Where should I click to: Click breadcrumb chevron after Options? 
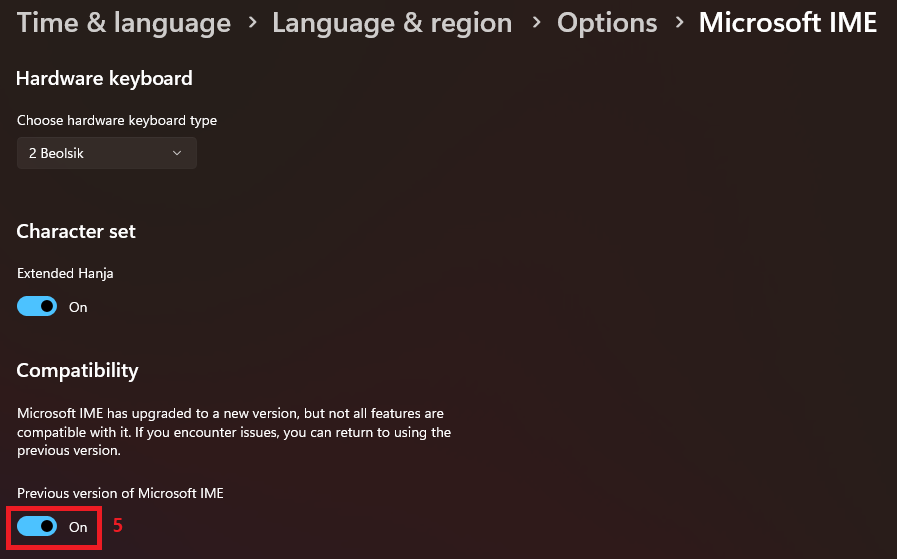tap(679, 23)
